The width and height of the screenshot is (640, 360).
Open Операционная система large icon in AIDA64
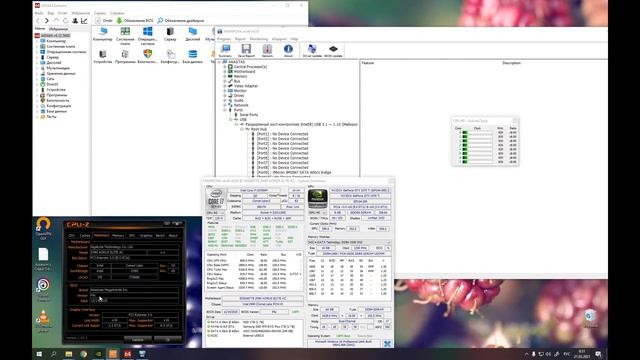[x=147, y=36]
